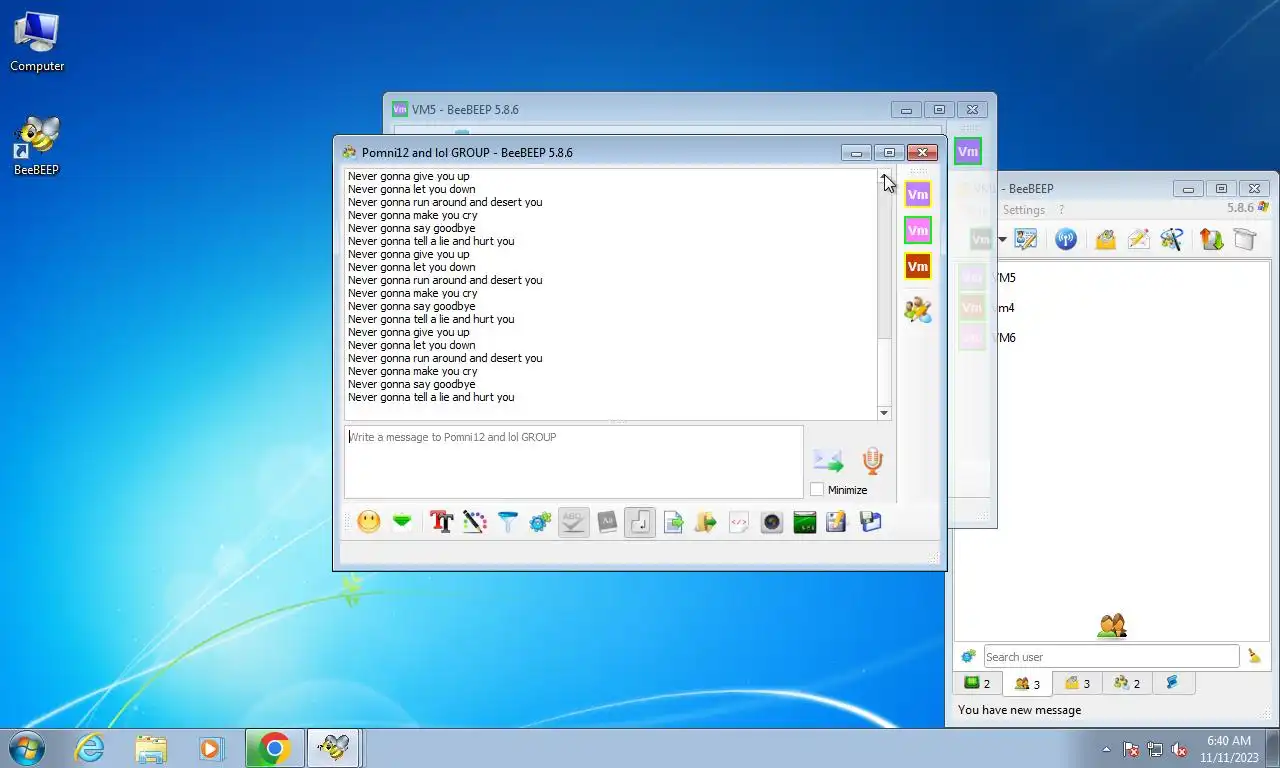Open Chrome from the taskbar
Image resolution: width=1280 pixels, height=768 pixels.
(x=274, y=748)
